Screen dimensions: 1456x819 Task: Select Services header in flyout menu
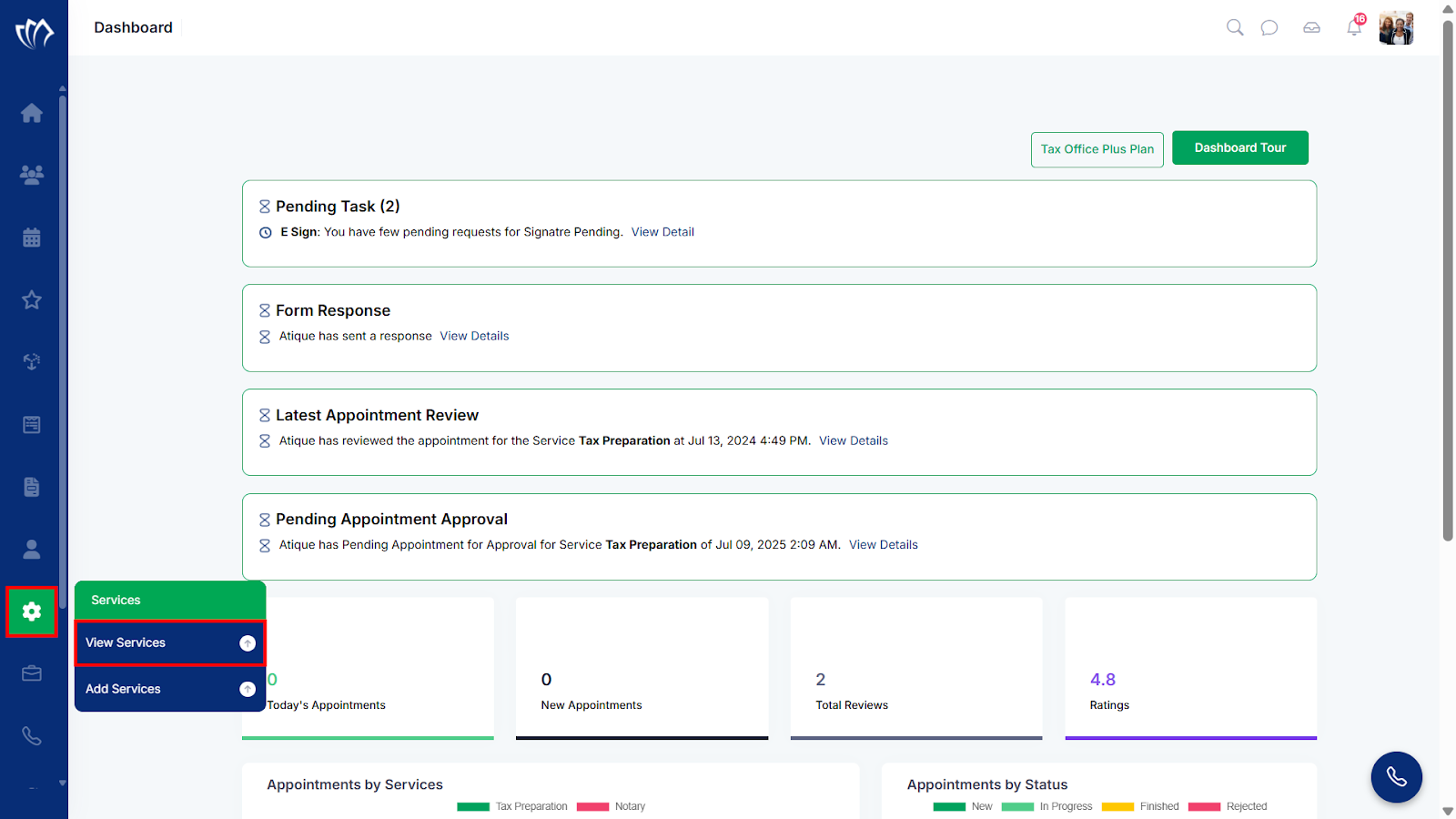[170, 601]
